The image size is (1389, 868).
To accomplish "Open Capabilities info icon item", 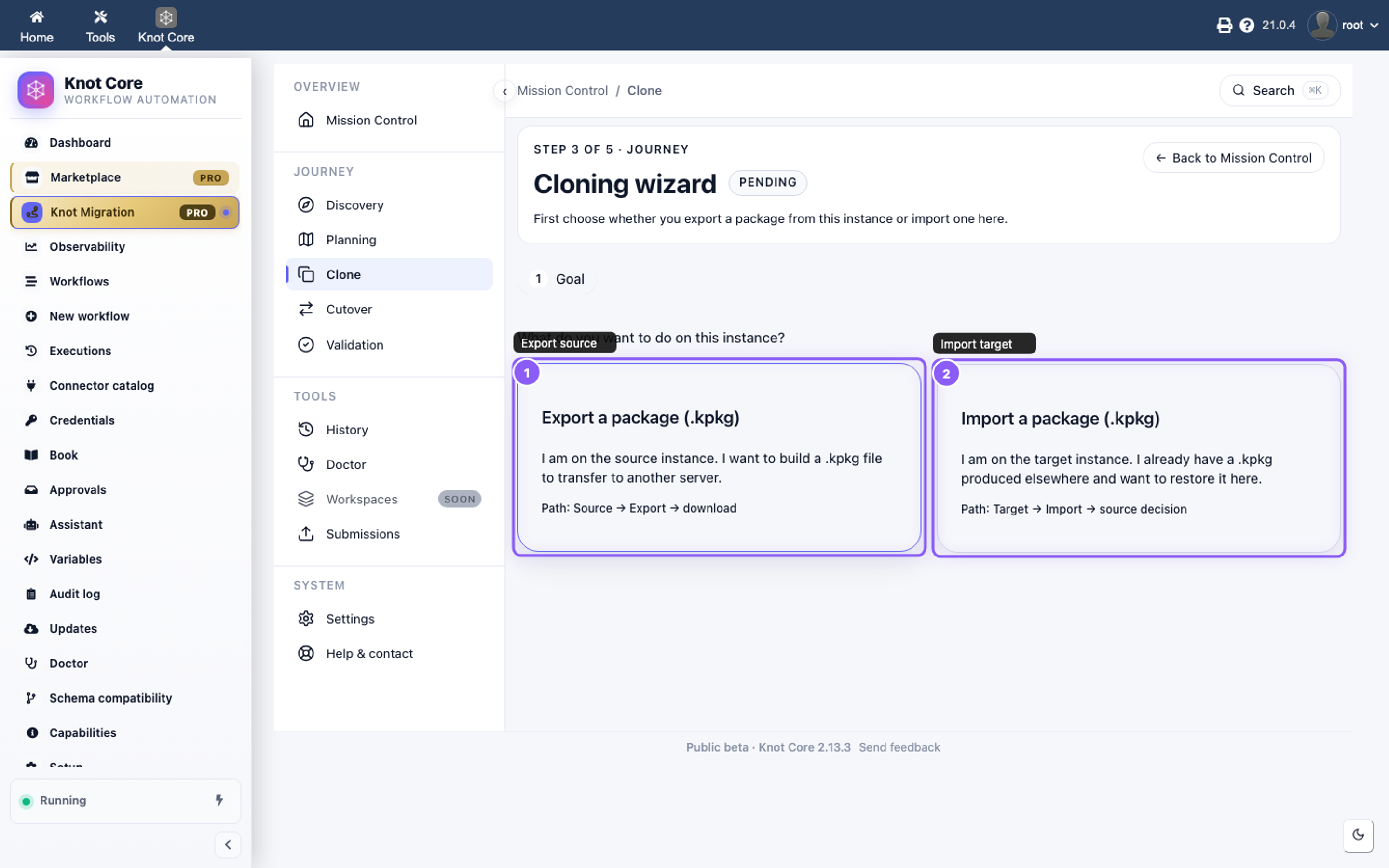I will pos(125,733).
